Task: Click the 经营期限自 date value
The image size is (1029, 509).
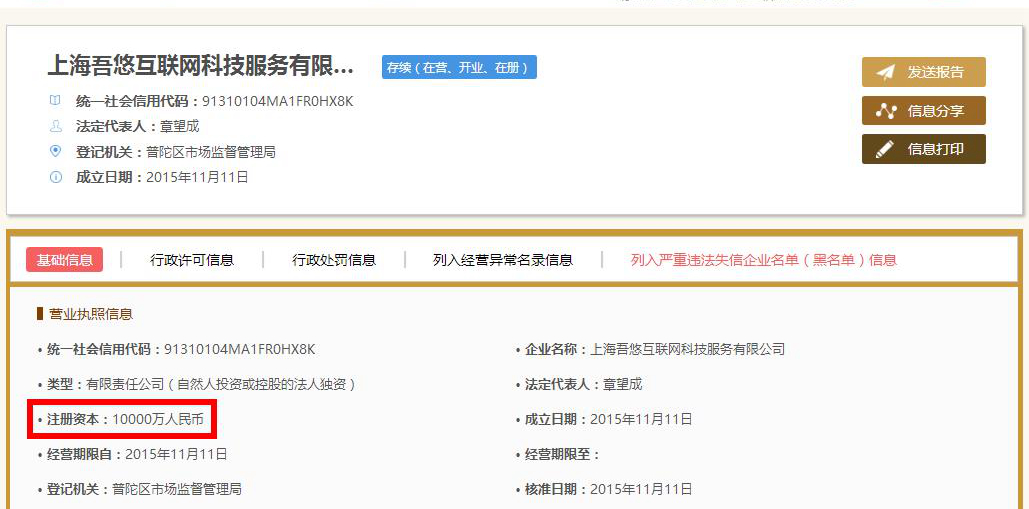Action: 176,454
